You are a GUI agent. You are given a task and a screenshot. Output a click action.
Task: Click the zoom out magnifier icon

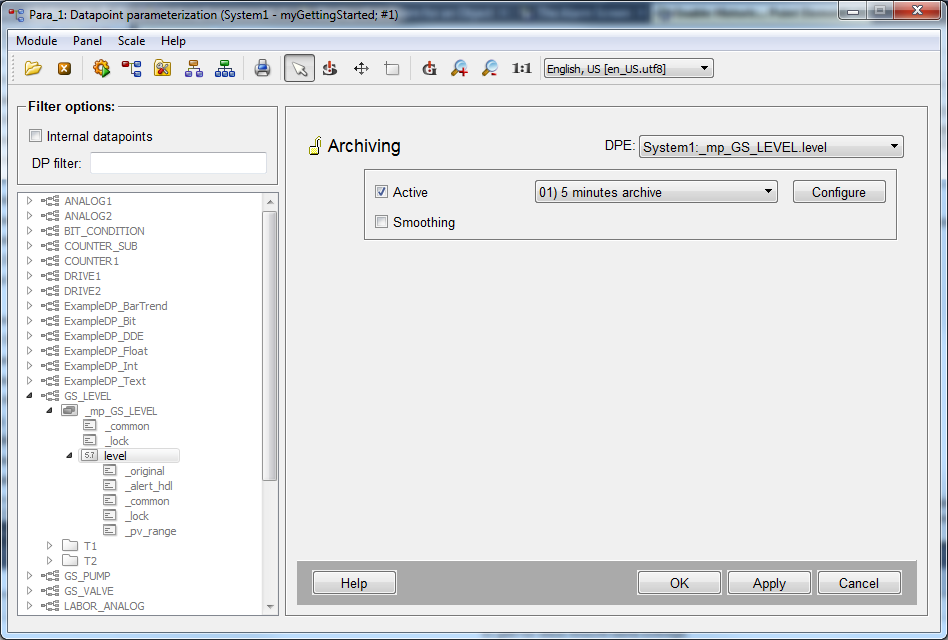(x=490, y=68)
